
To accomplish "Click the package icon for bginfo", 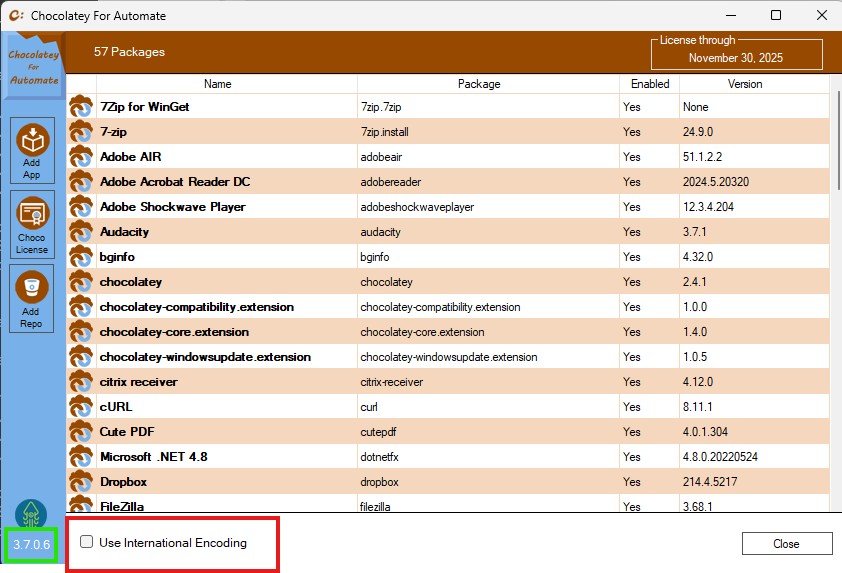I will pyautogui.click(x=81, y=257).
